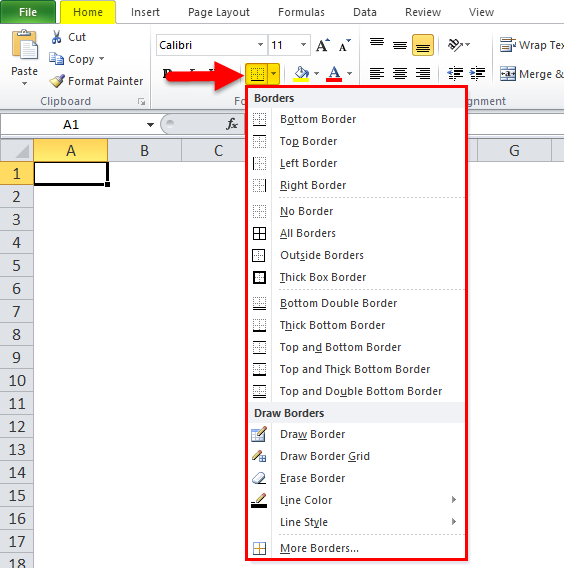Open the Borders dropdown arrow
This screenshot has width=564, height=568.
tap(274, 74)
